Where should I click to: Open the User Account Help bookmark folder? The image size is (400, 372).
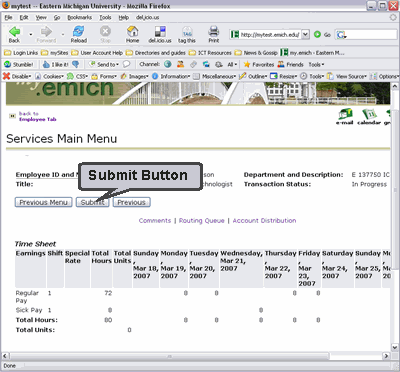(97, 53)
